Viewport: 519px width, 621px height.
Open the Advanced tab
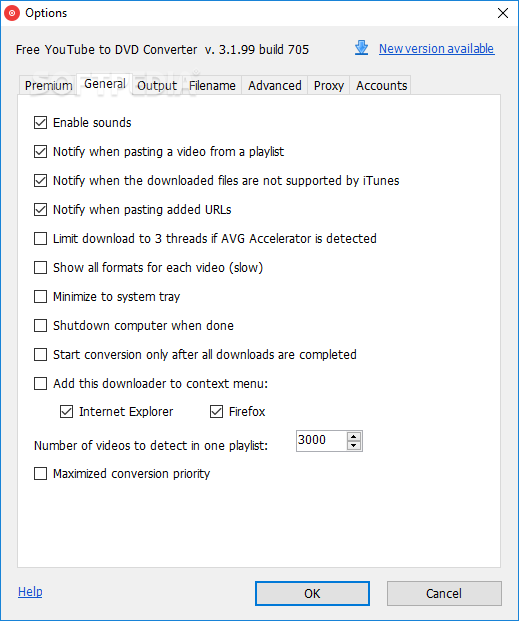point(275,86)
